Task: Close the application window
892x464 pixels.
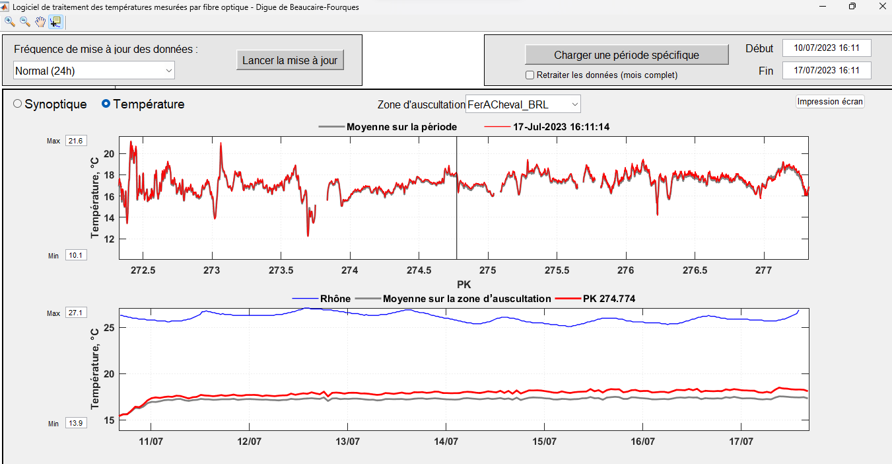Action: pyautogui.click(x=880, y=6)
